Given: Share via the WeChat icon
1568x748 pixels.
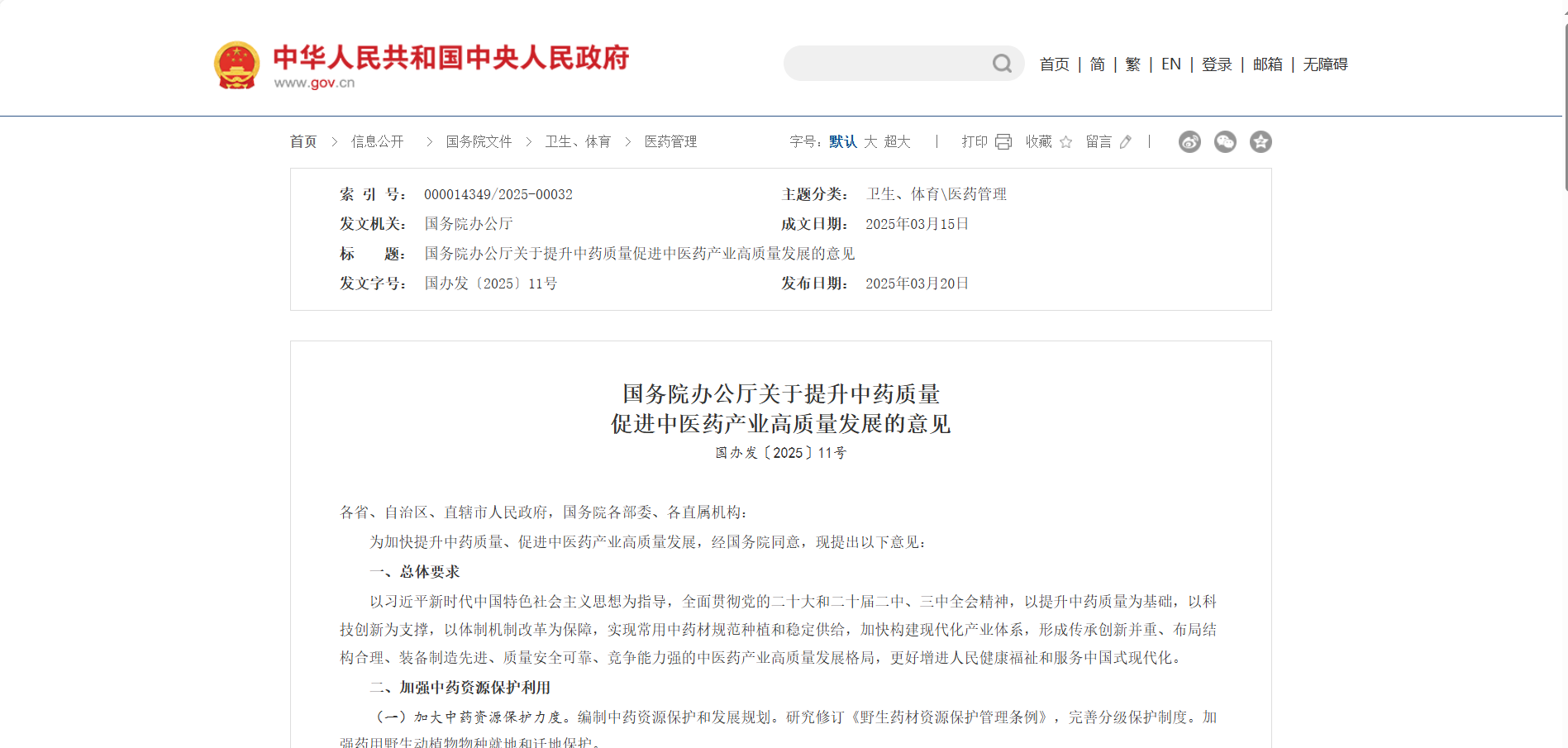Looking at the screenshot, I should pos(1225,142).
